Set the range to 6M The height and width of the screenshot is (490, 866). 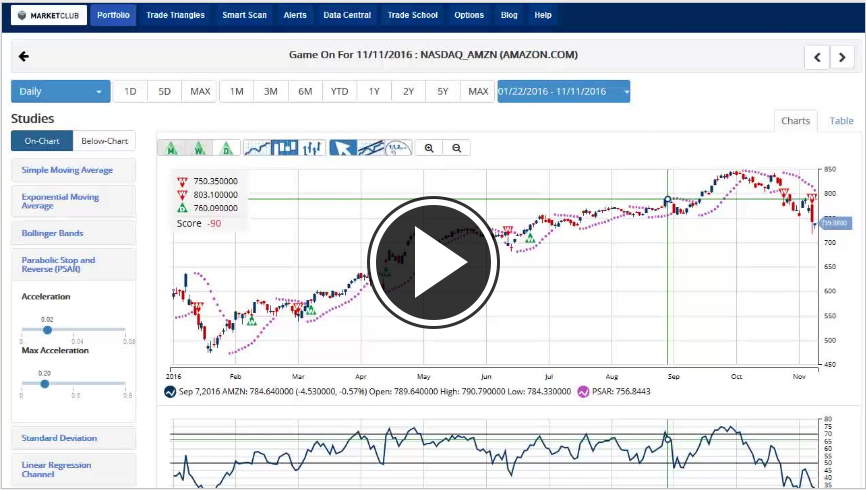tap(305, 92)
